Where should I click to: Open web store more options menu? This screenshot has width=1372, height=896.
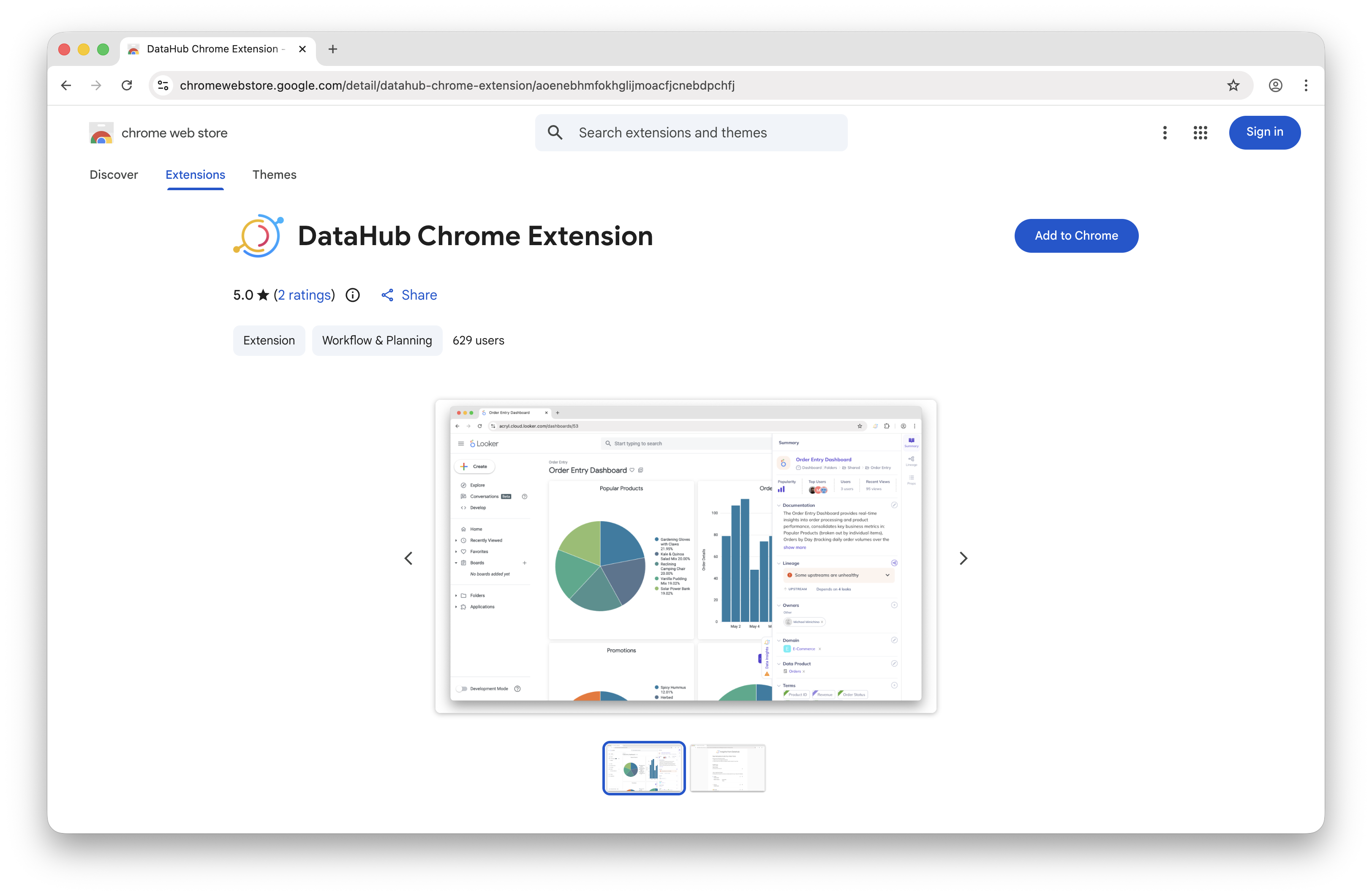point(1165,133)
